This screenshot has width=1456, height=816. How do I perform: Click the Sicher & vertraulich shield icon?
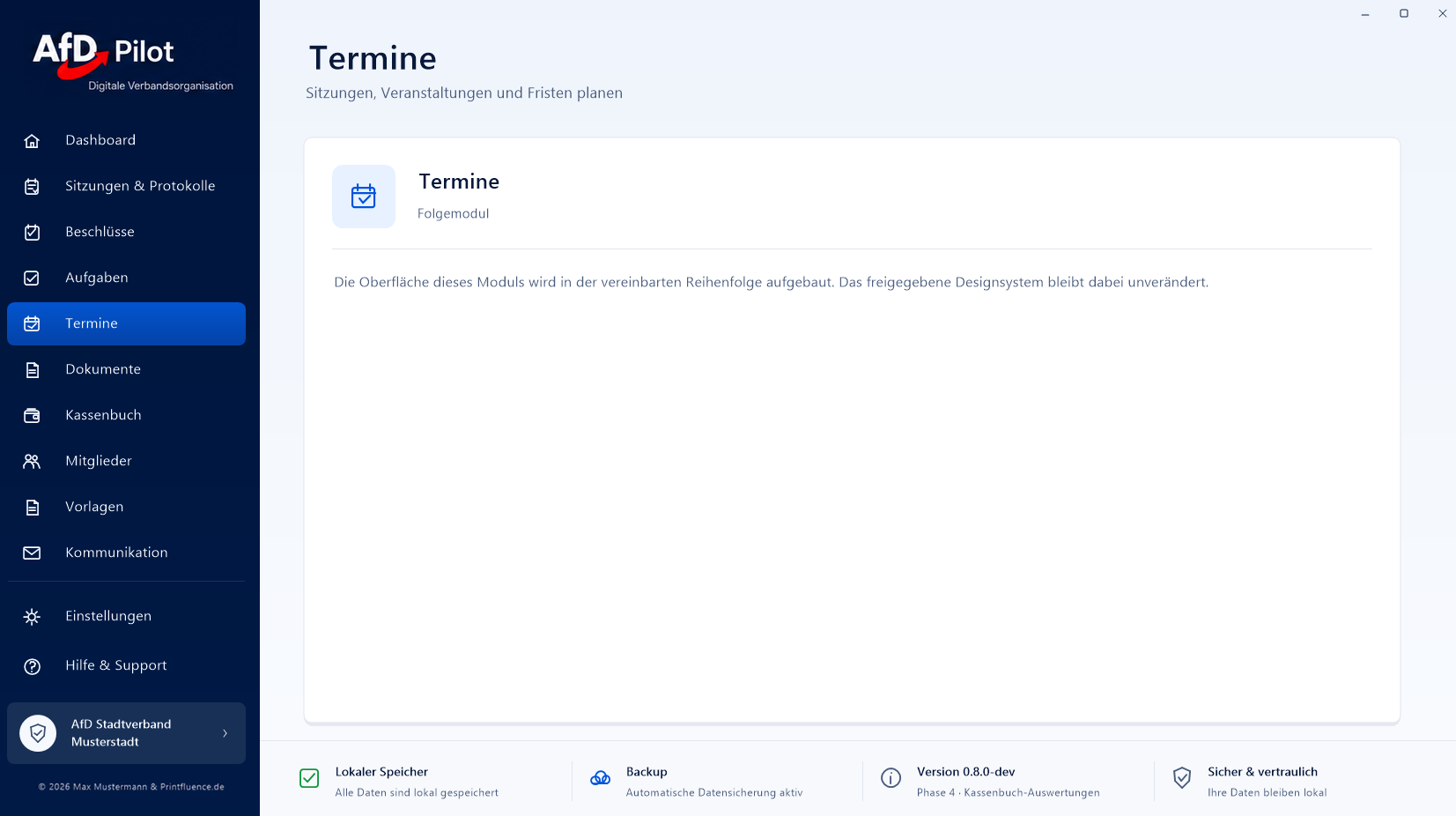point(1182,778)
